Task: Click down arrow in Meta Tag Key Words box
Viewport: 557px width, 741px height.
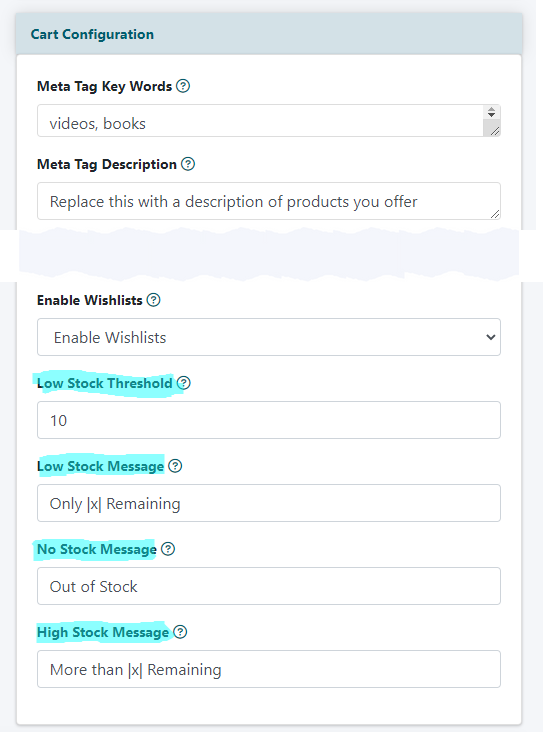Action: point(491,115)
